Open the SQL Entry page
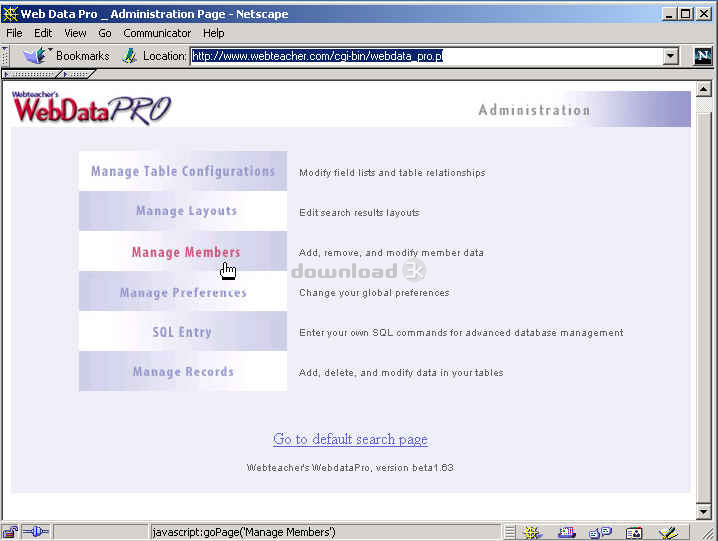718x541 pixels. [x=182, y=332]
